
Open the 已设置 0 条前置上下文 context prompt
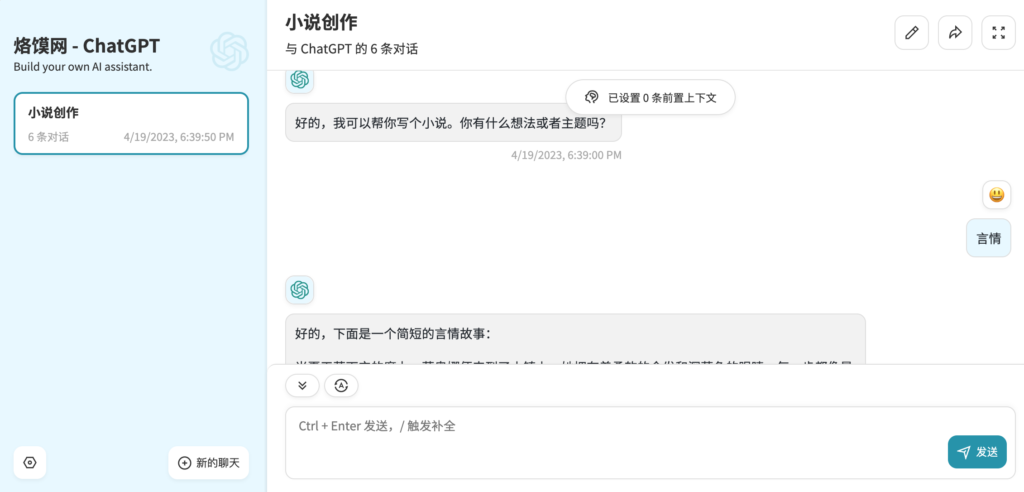tap(650, 97)
